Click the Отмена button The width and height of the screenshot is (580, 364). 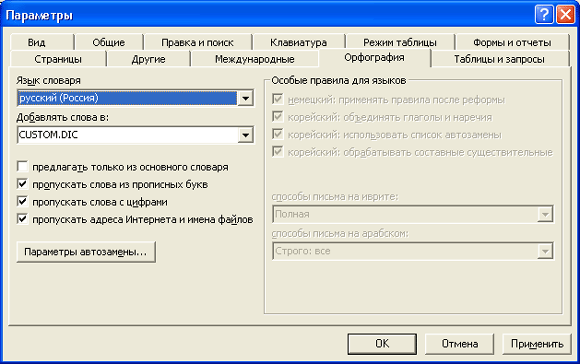(459, 344)
